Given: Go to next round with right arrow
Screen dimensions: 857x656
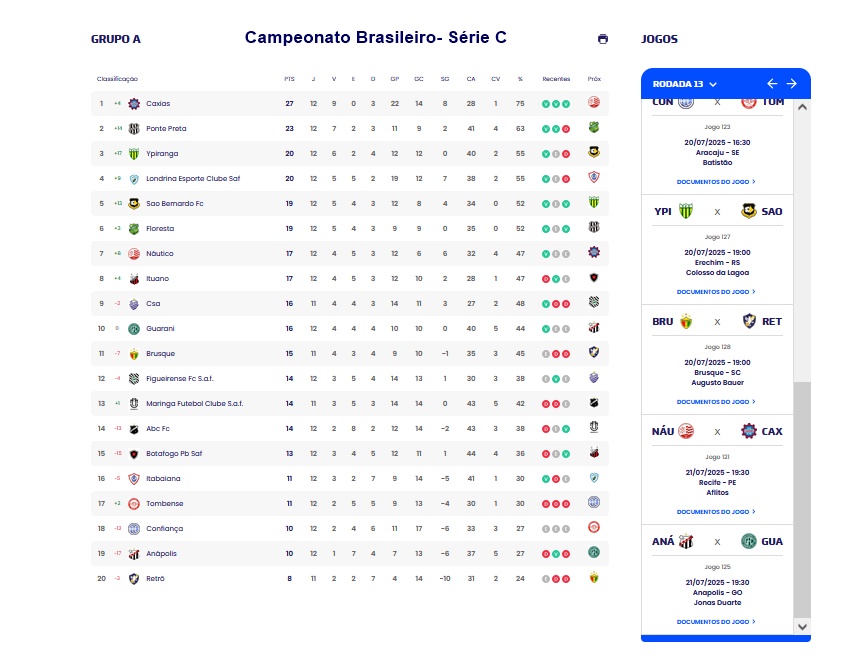Looking at the screenshot, I should click(791, 84).
